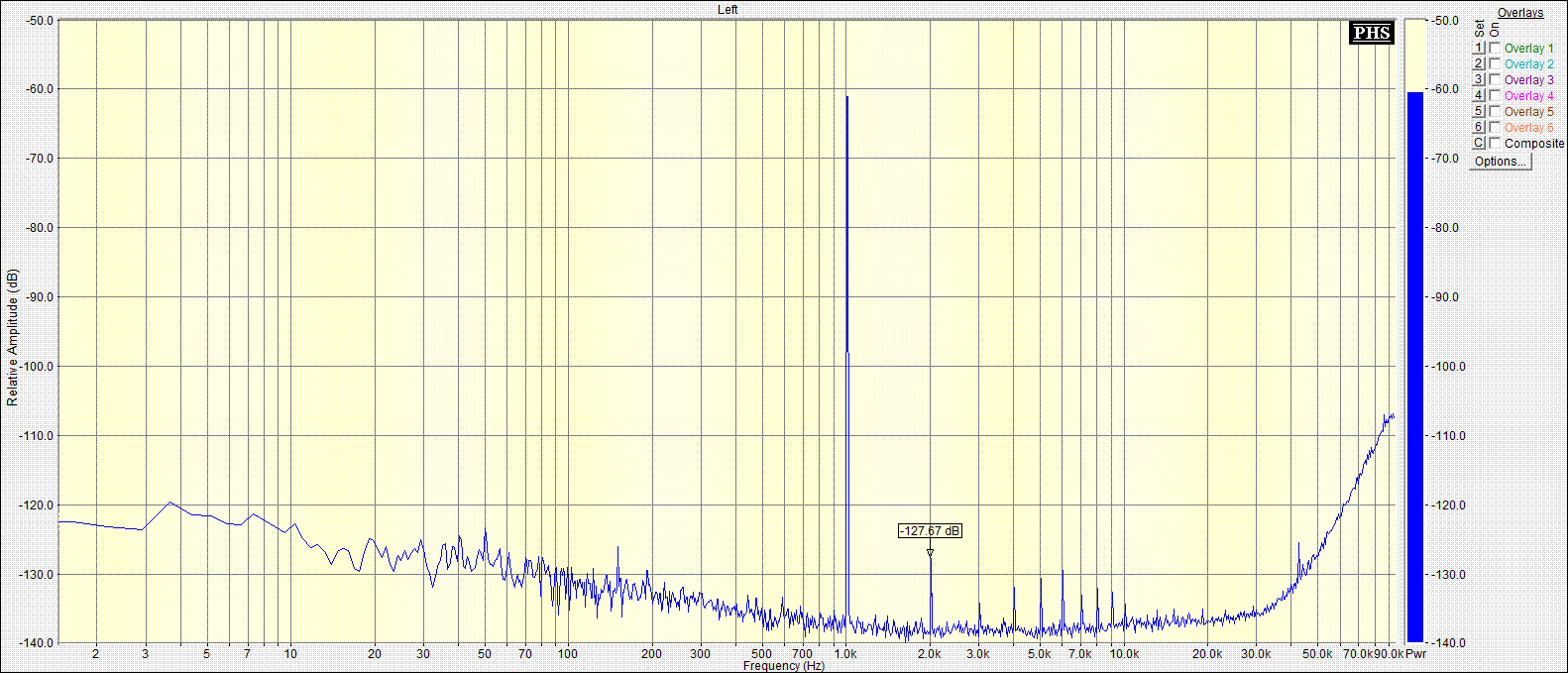Image resolution: width=1568 pixels, height=673 pixels.
Task: Open the overlay Options dialog
Action: pyautogui.click(x=1500, y=162)
